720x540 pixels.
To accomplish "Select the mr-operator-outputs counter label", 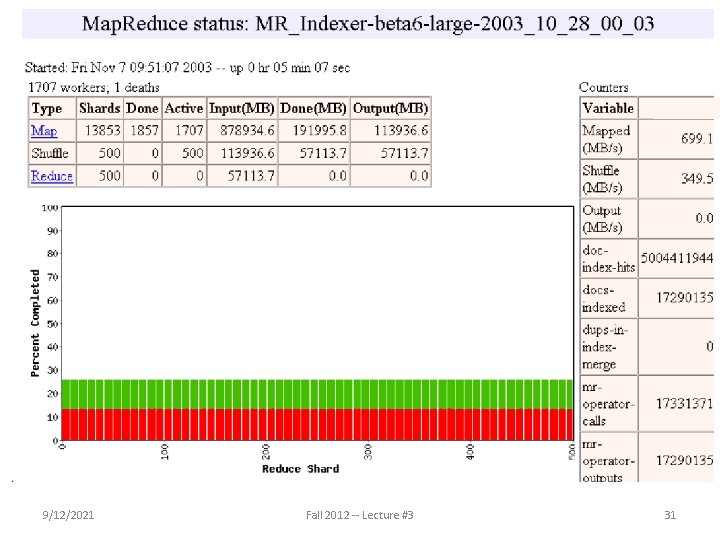I will (608, 461).
